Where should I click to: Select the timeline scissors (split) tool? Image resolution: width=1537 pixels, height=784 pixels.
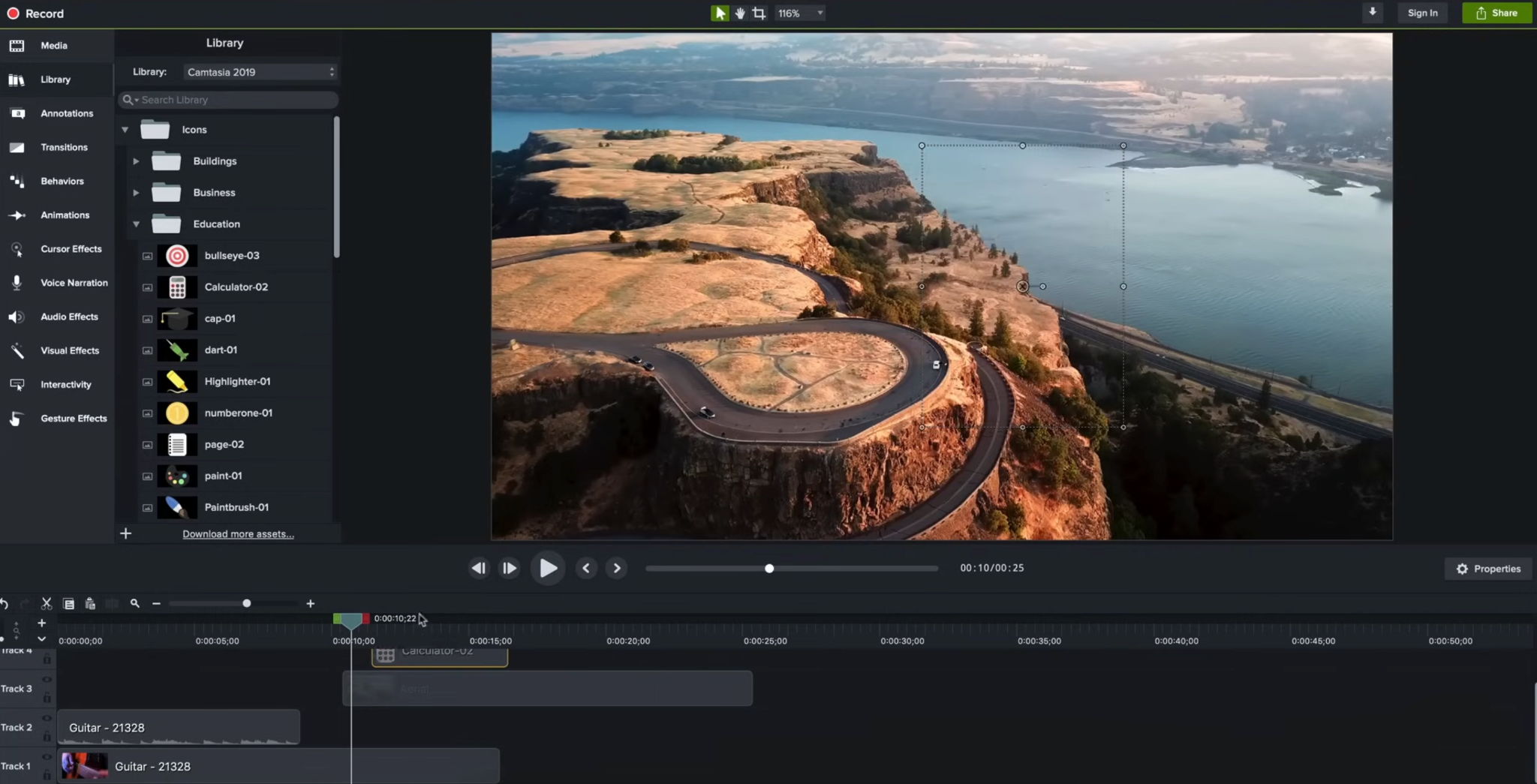[45, 602]
